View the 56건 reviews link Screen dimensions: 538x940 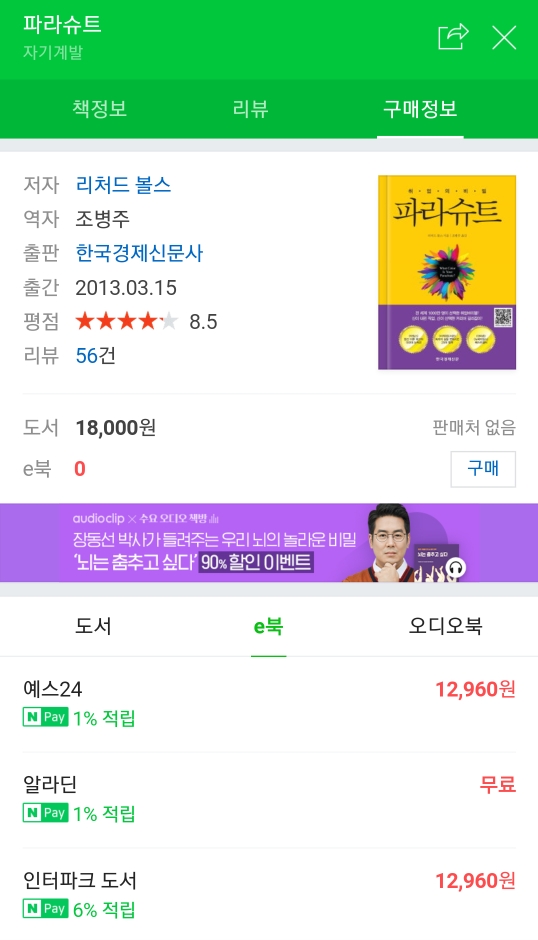95,355
